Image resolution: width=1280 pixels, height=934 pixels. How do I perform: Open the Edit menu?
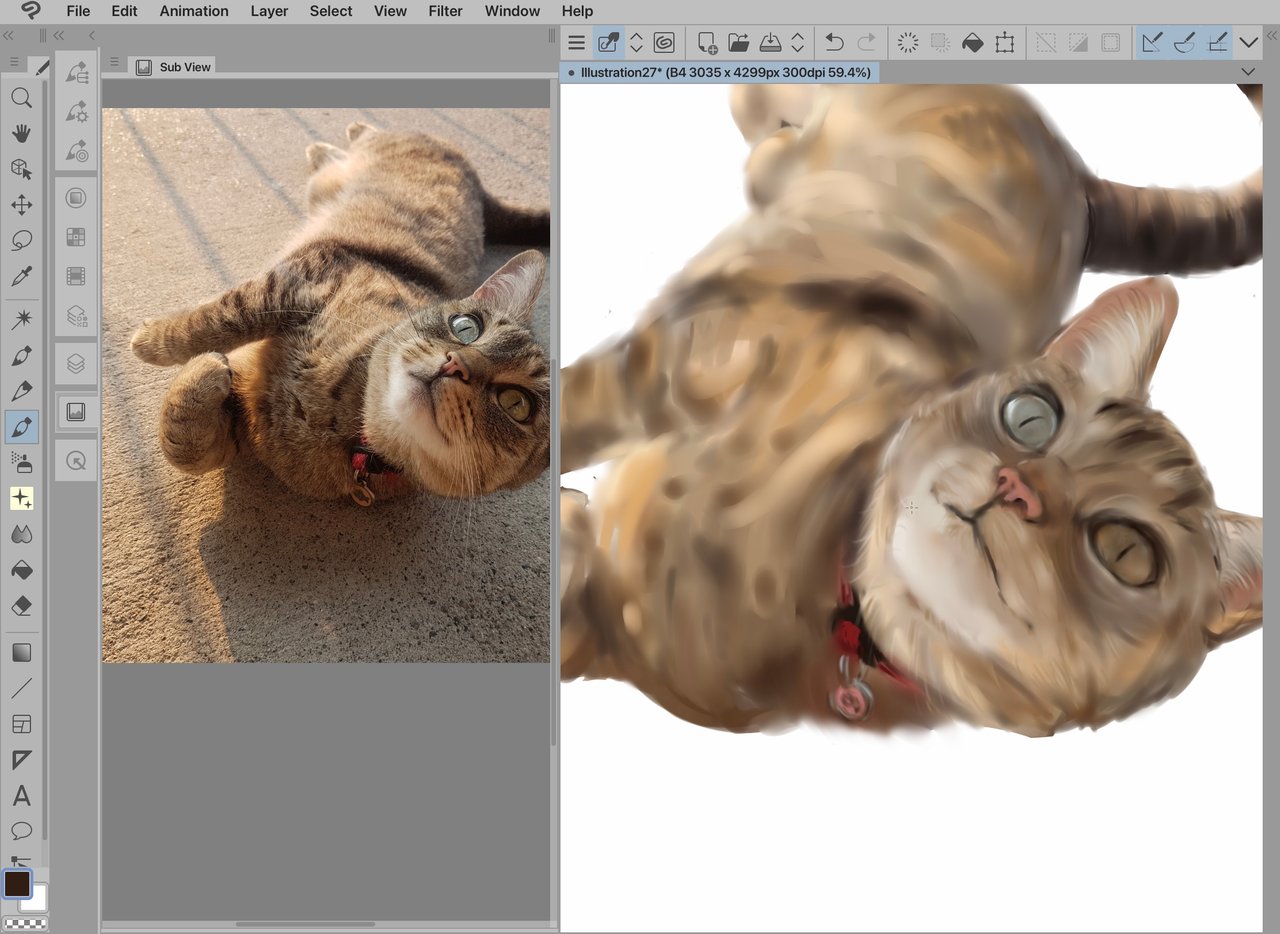pyautogui.click(x=124, y=11)
